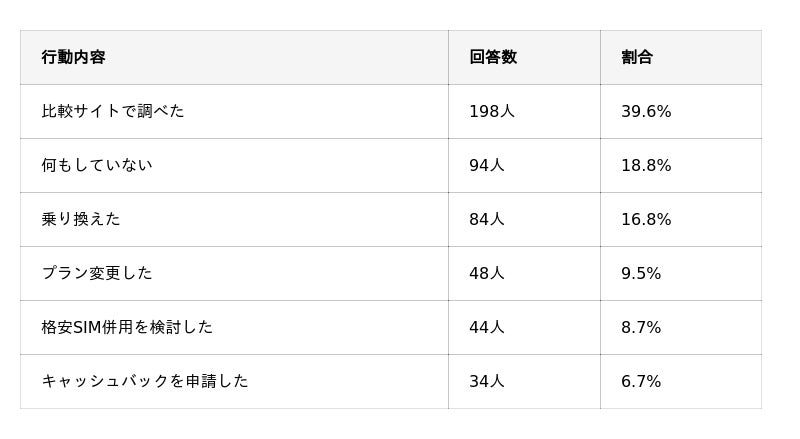The image size is (800, 439).
Task: Click the 198人 response count
Action: (492, 111)
